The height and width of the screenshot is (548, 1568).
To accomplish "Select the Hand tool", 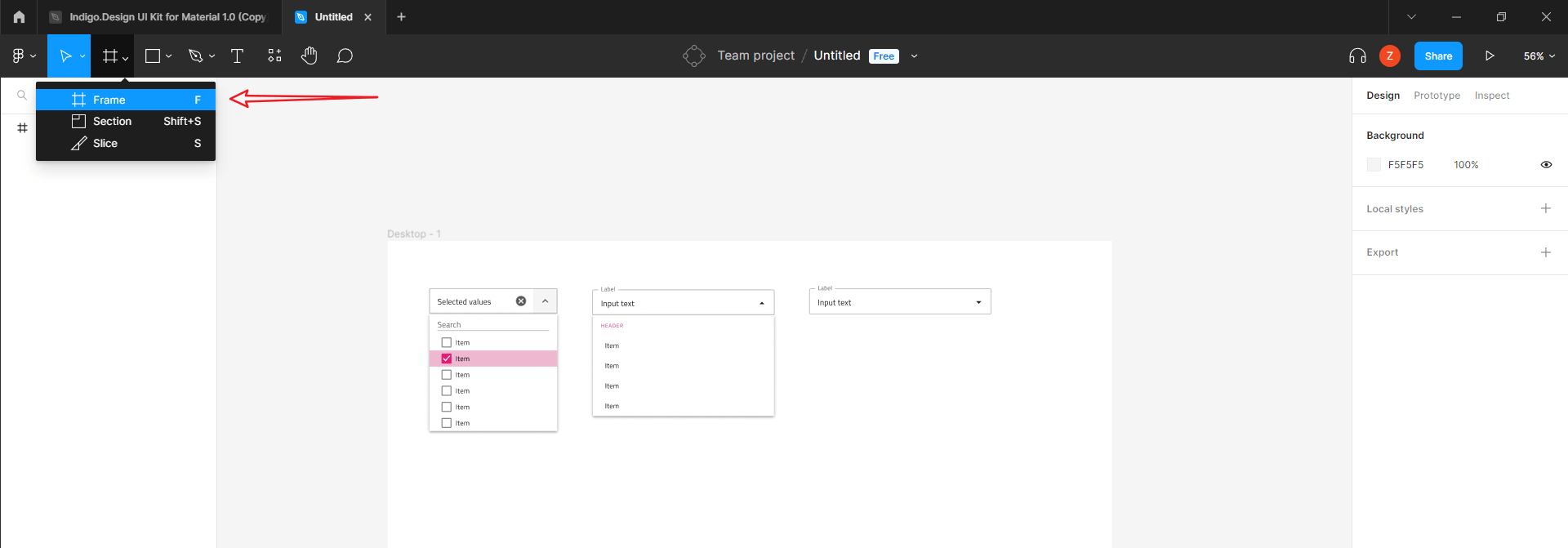I will 309,56.
